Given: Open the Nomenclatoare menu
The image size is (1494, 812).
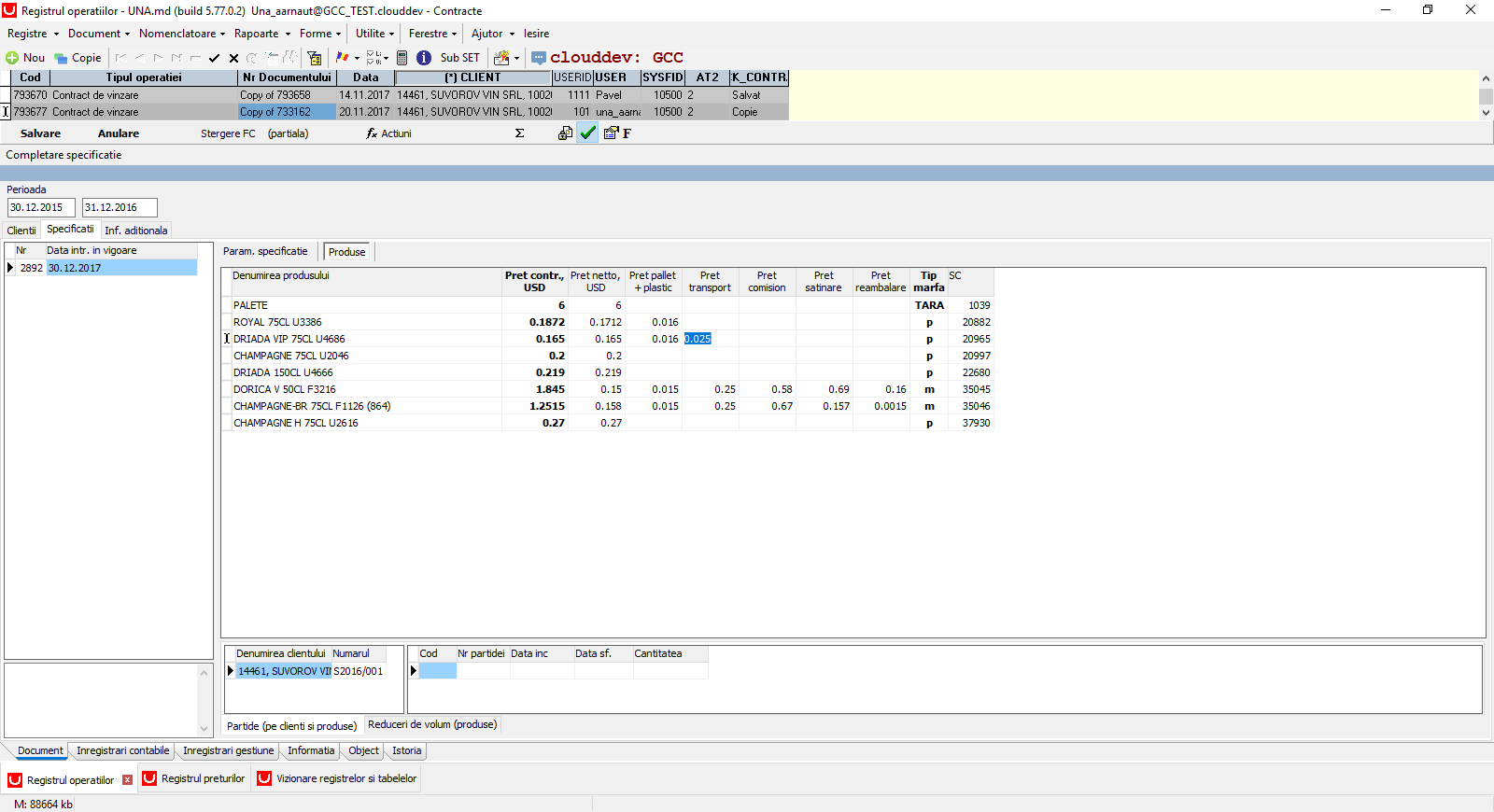Looking at the screenshot, I should (x=182, y=34).
